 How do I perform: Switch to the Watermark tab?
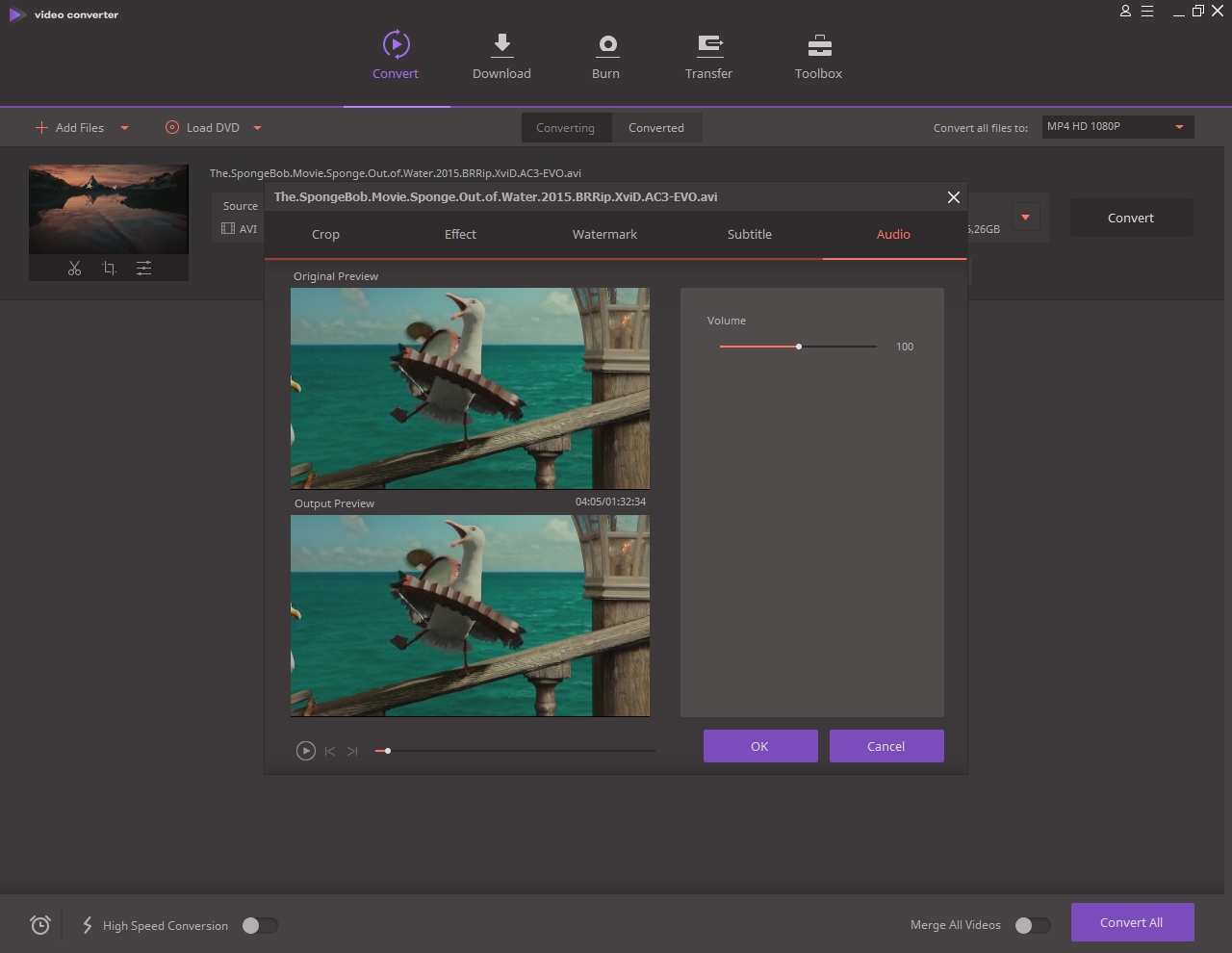pyautogui.click(x=604, y=234)
